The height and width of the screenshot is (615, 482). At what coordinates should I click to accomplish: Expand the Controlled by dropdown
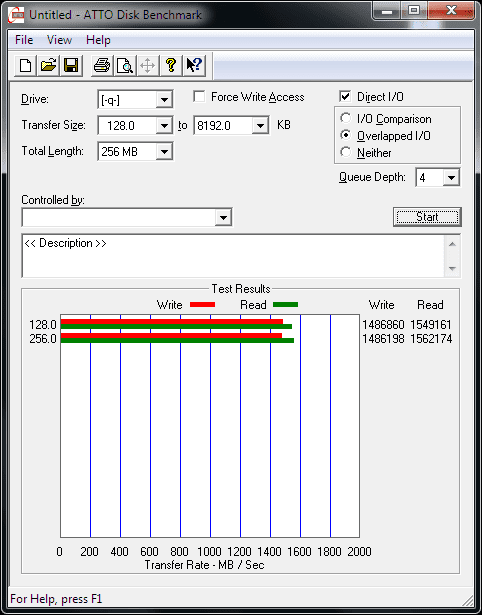[x=223, y=217]
